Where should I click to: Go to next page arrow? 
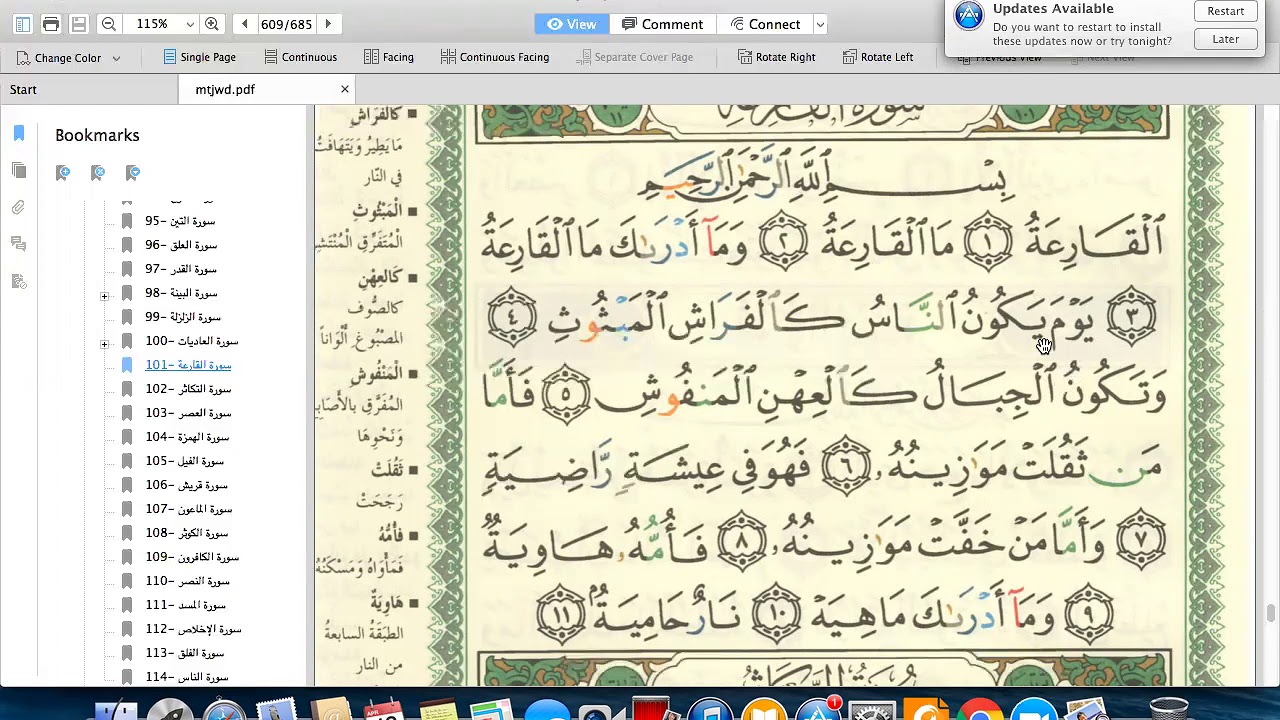pos(327,24)
